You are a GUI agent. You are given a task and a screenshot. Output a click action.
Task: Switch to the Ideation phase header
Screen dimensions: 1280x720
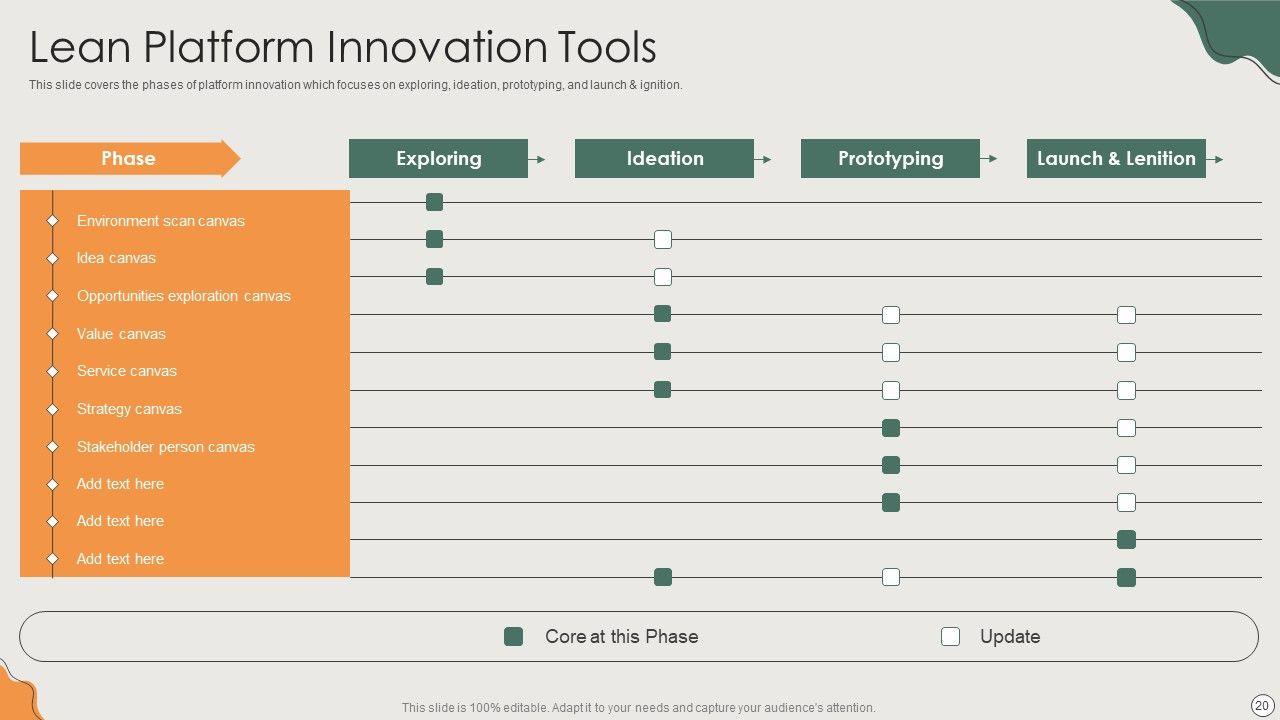[664, 159]
